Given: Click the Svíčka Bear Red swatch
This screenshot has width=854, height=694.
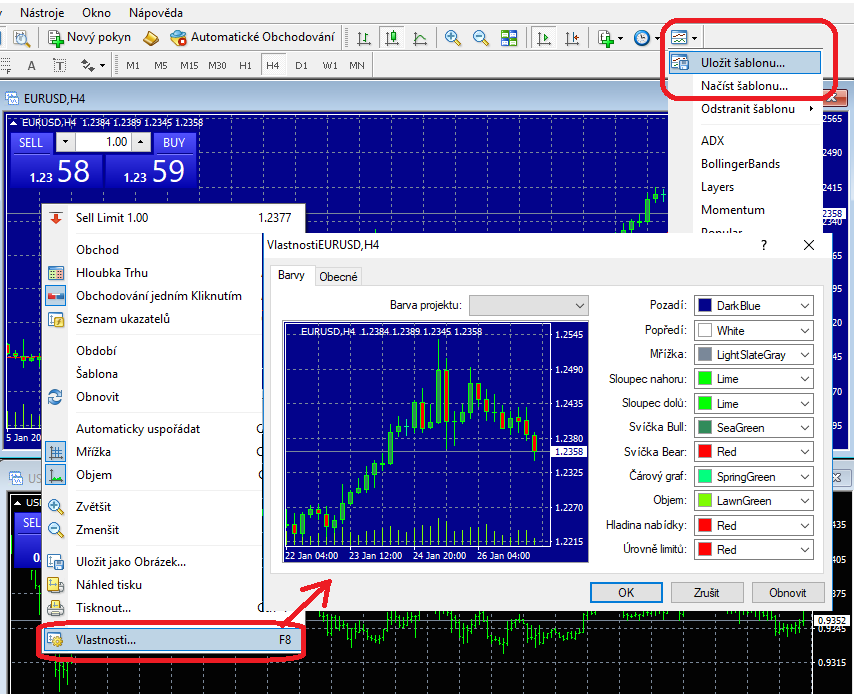Looking at the screenshot, I should point(705,452).
